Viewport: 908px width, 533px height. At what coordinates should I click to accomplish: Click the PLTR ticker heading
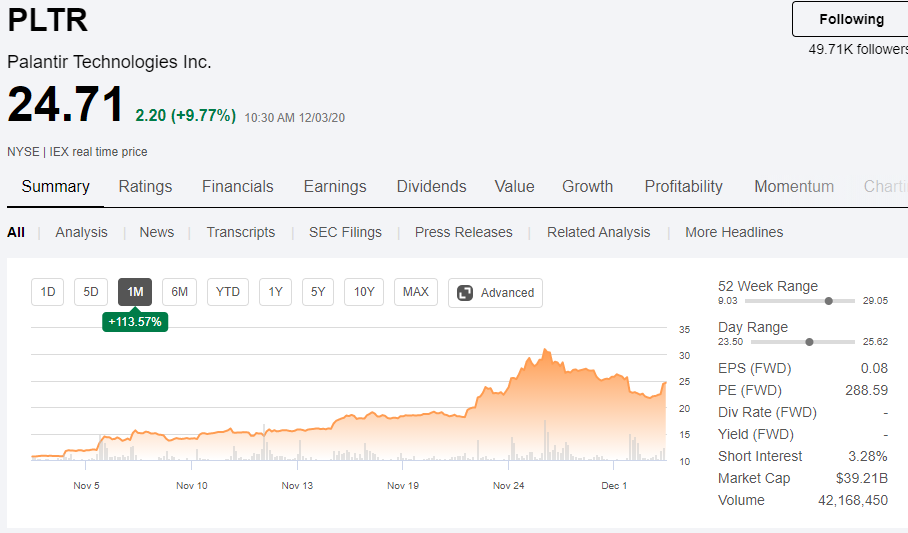[x=47, y=20]
